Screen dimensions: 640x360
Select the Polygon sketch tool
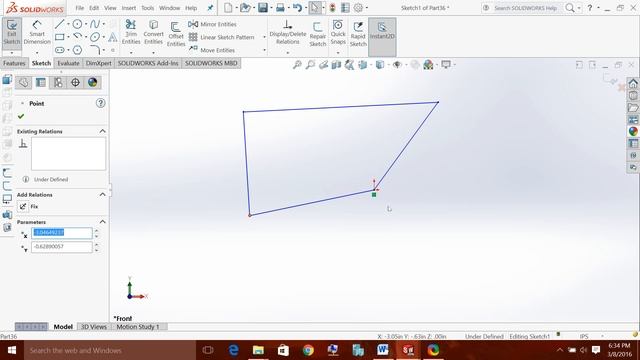tap(77, 50)
